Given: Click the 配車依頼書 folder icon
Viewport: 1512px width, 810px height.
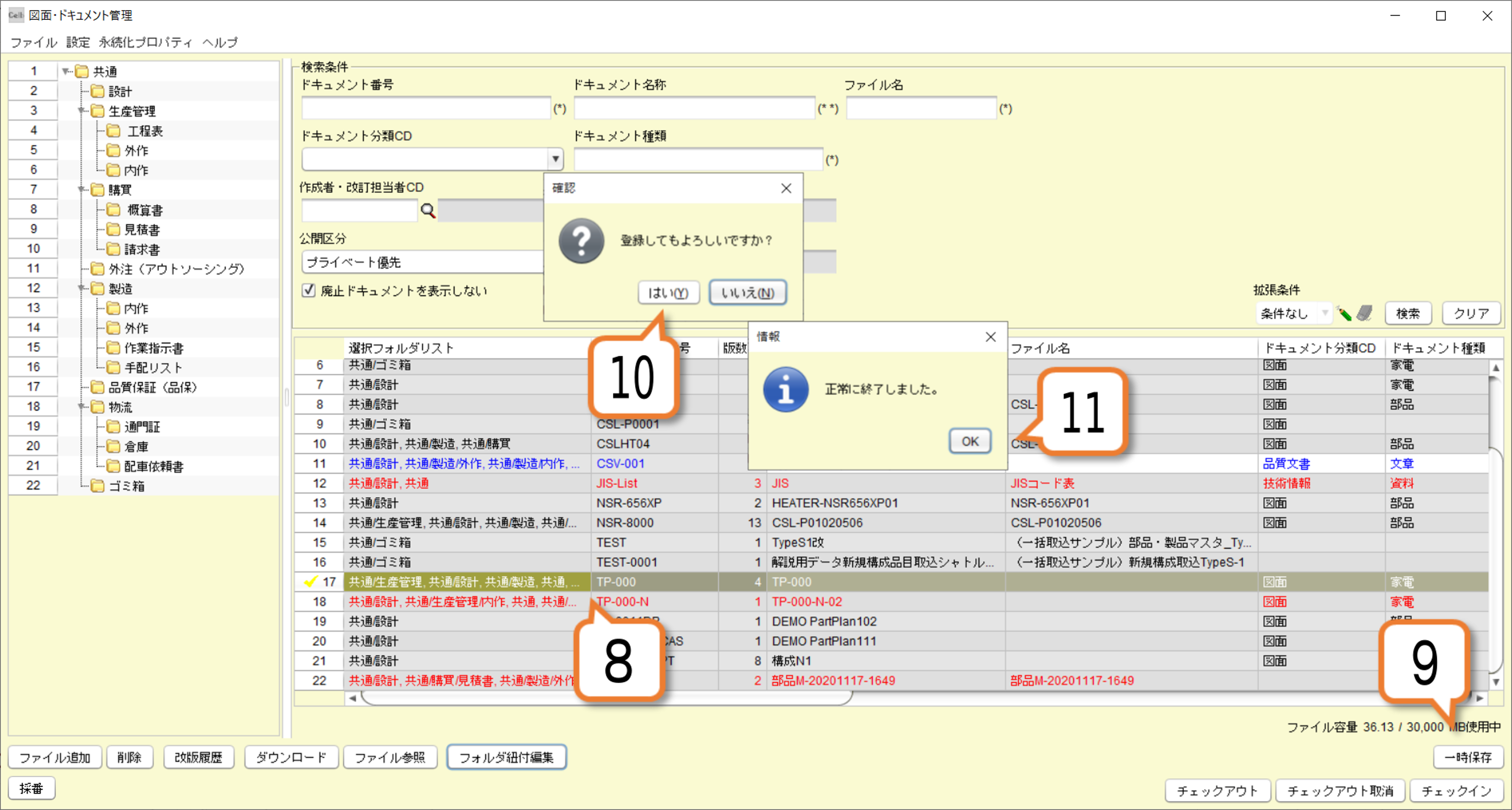Looking at the screenshot, I should (113, 466).
